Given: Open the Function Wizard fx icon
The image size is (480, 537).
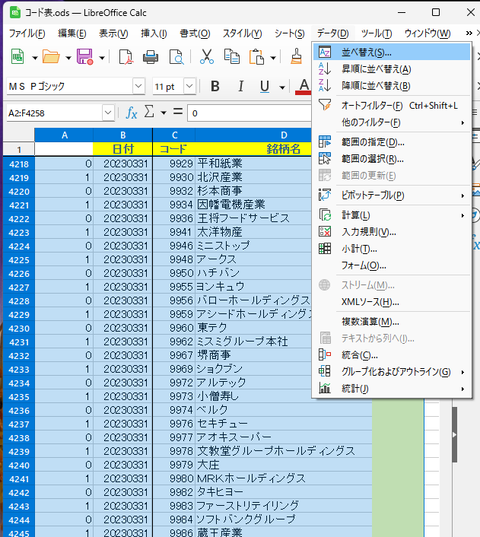Looking at the screenshot, I should coord(131,113).
